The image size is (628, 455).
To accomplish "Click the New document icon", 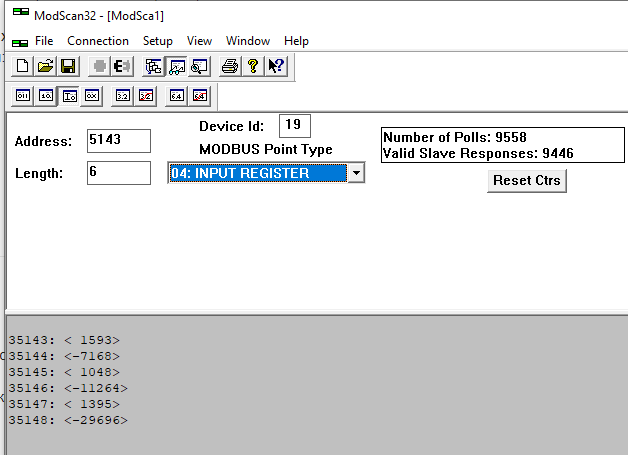I will [x=22, y=66].
